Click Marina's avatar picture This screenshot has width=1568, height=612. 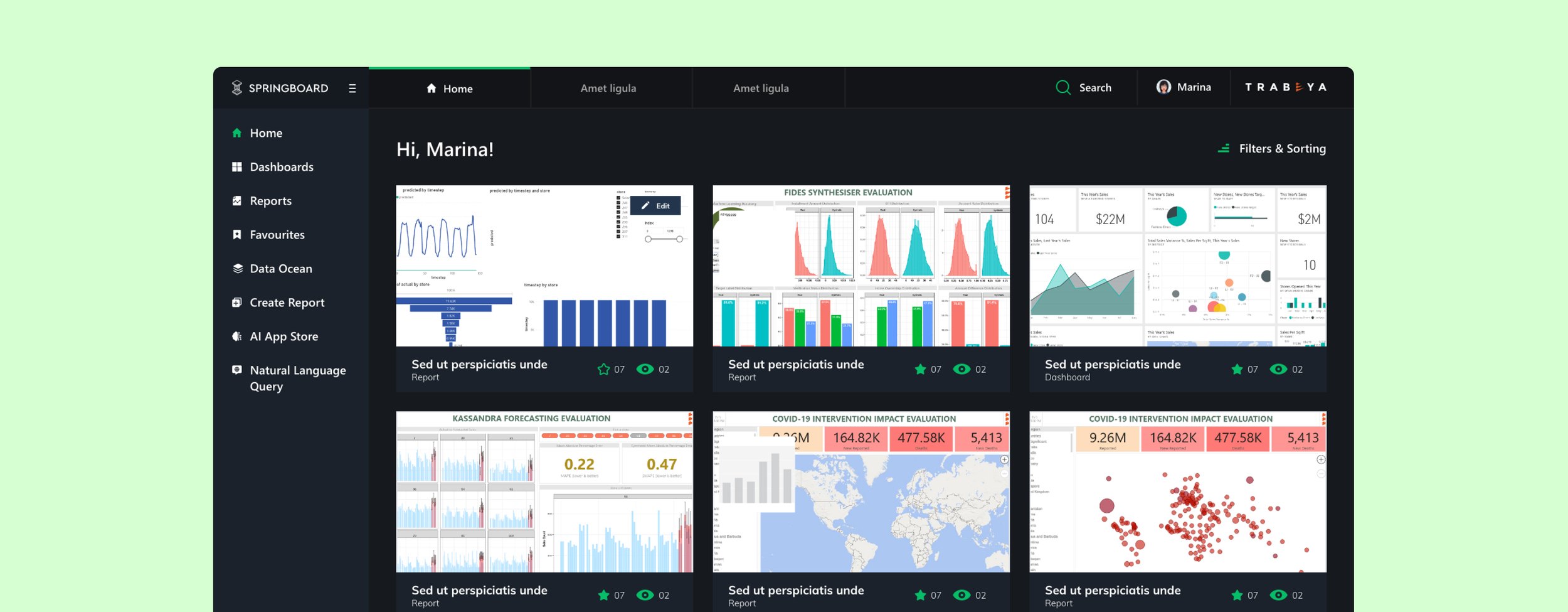coord(1163,87)
